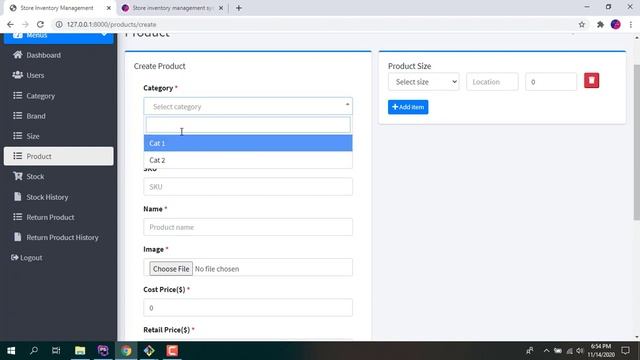Go back in browser history
Screen dimensions: 640x360
[x=10, y=24]
